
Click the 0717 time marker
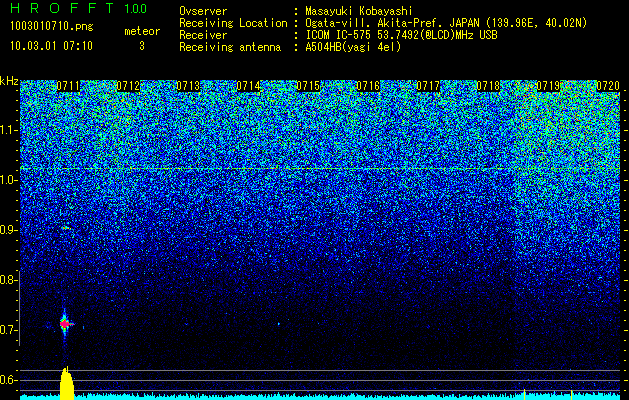click(x=428, y=86)
